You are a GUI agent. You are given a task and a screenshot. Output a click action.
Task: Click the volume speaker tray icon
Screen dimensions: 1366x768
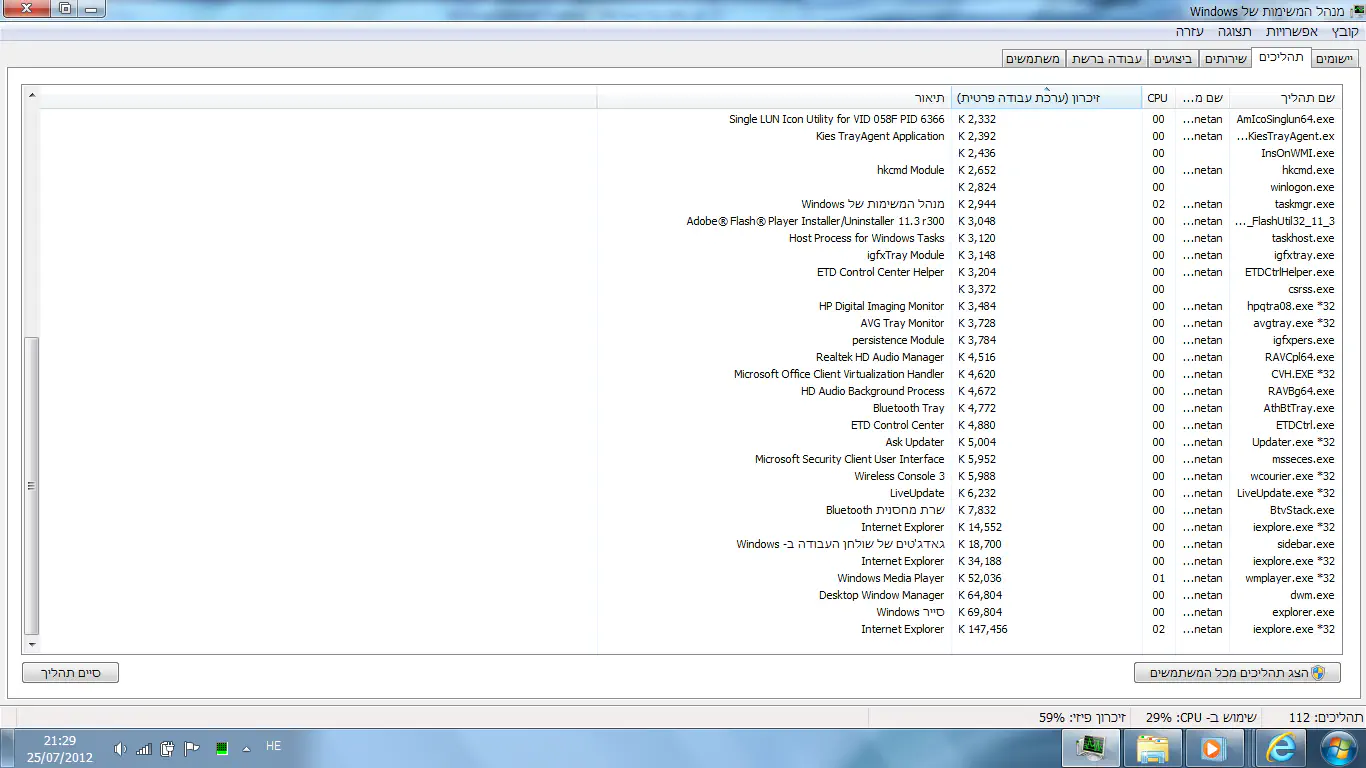click(x=120, y=749)
